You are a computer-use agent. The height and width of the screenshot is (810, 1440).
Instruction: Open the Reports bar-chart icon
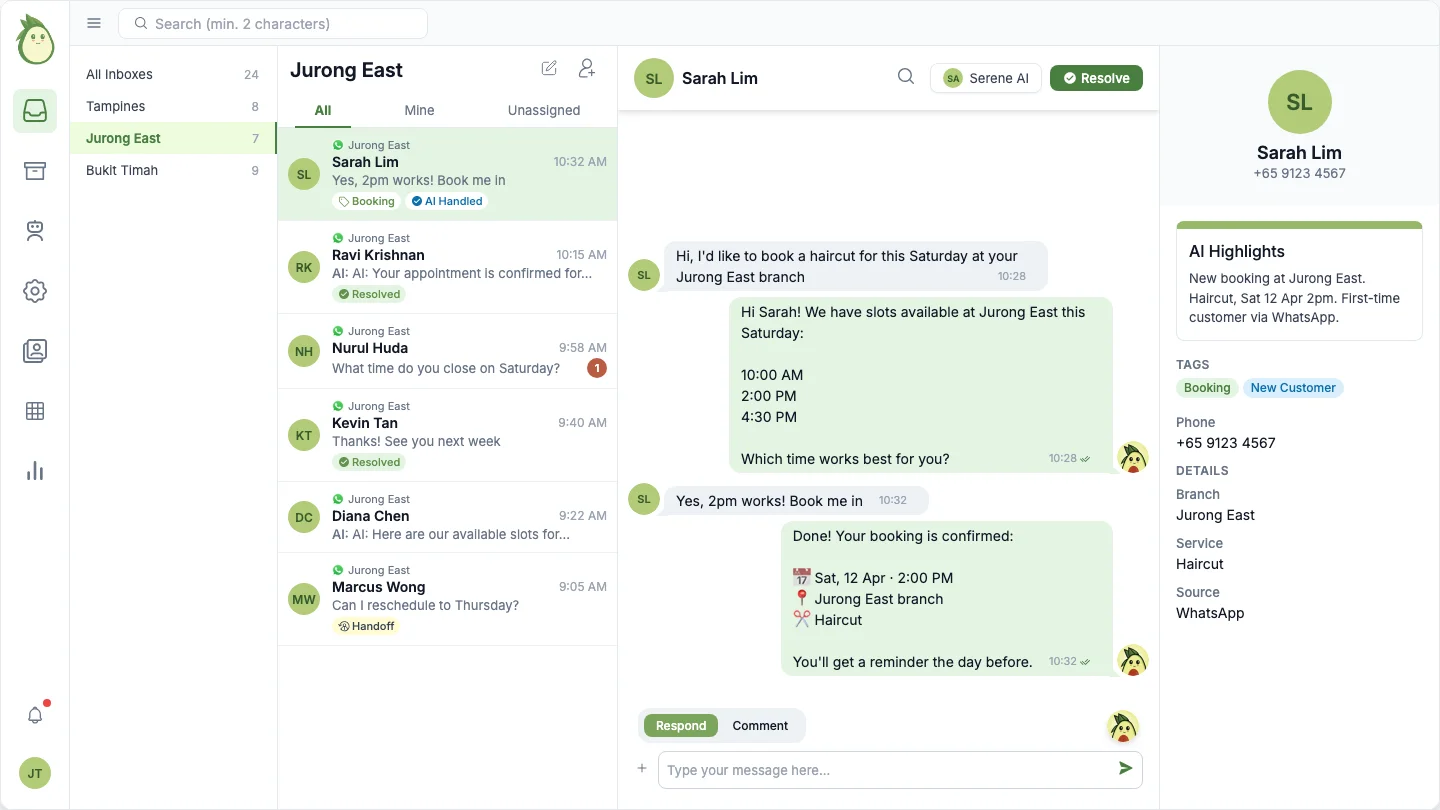click(x=35, y=471)
